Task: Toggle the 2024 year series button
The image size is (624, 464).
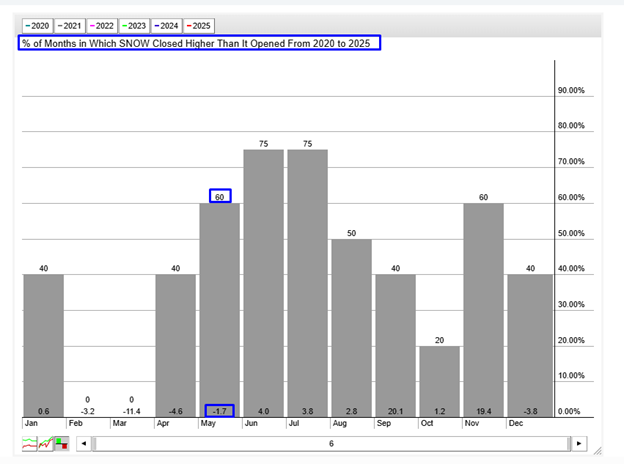Action: click(x=166, y=26)
